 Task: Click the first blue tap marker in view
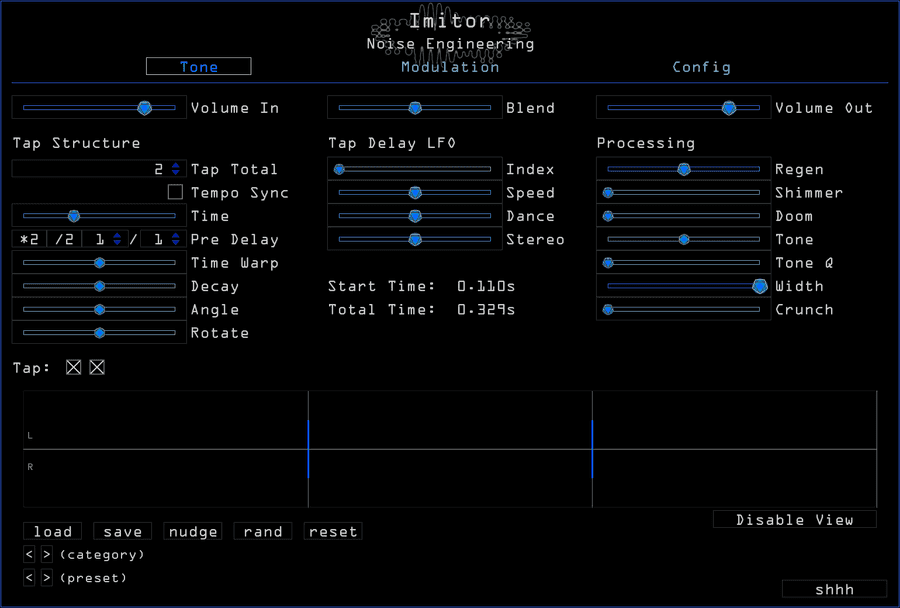click(308, 449)
